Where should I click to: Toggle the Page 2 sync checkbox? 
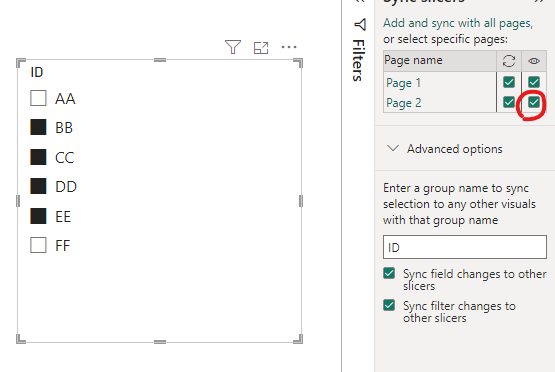509,102
